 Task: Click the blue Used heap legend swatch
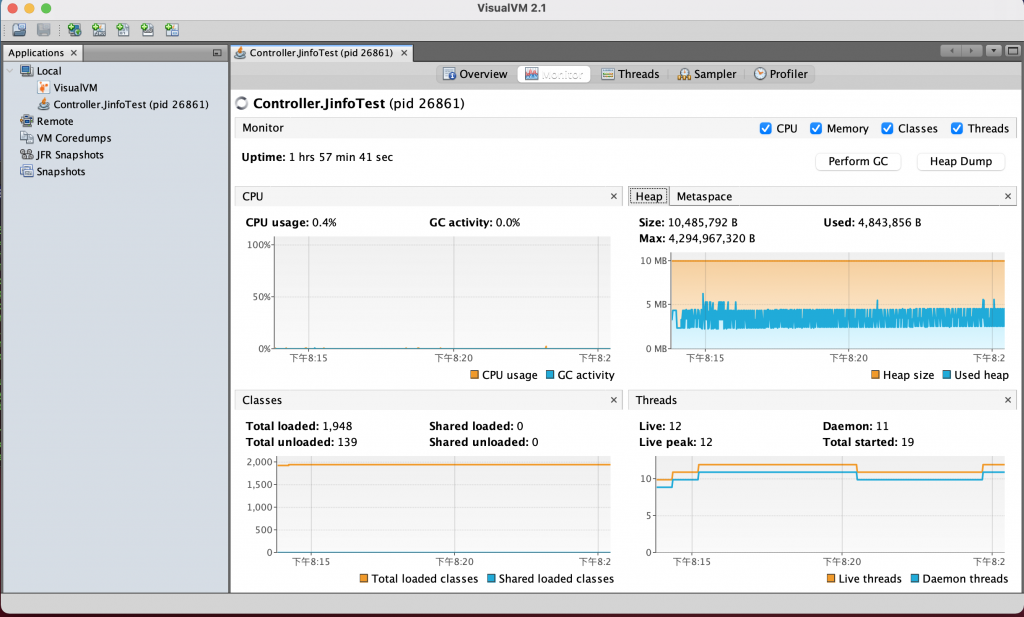click(947, 375)
